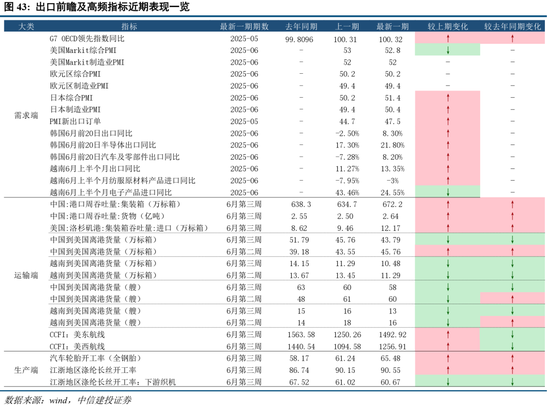This screenshot has width=550, height=409.
Task: Select the 39.18 value cell
Action: (299, 252)
